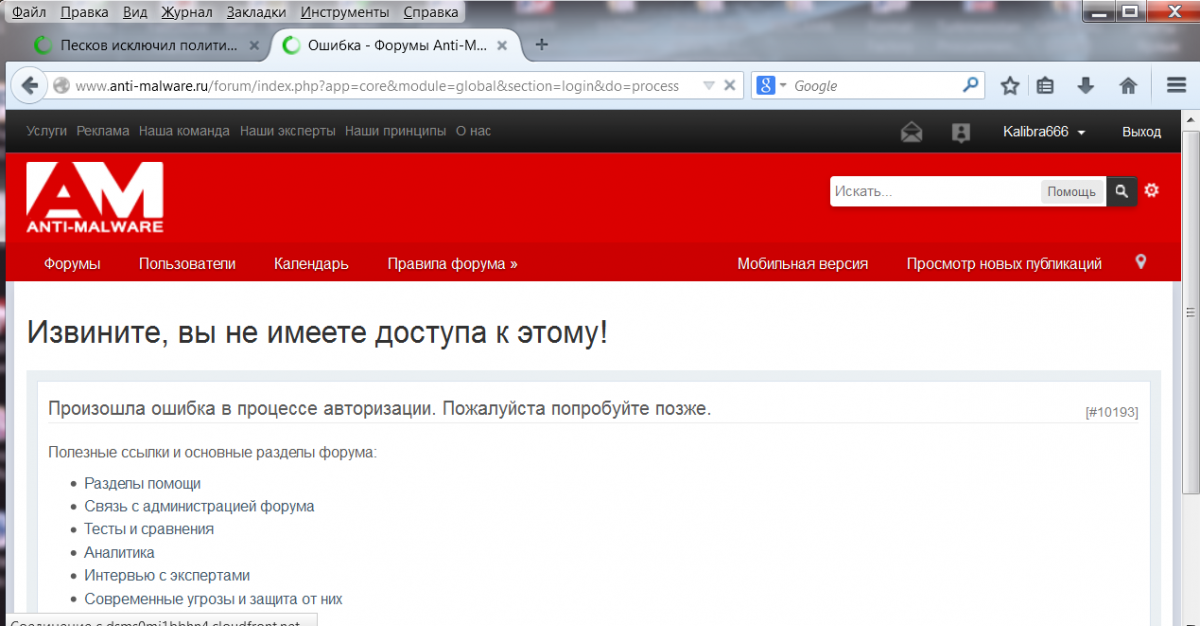Open the notifications icon beside Kalibra666
Screen dimensions: 1200x626
pos(961,132)
